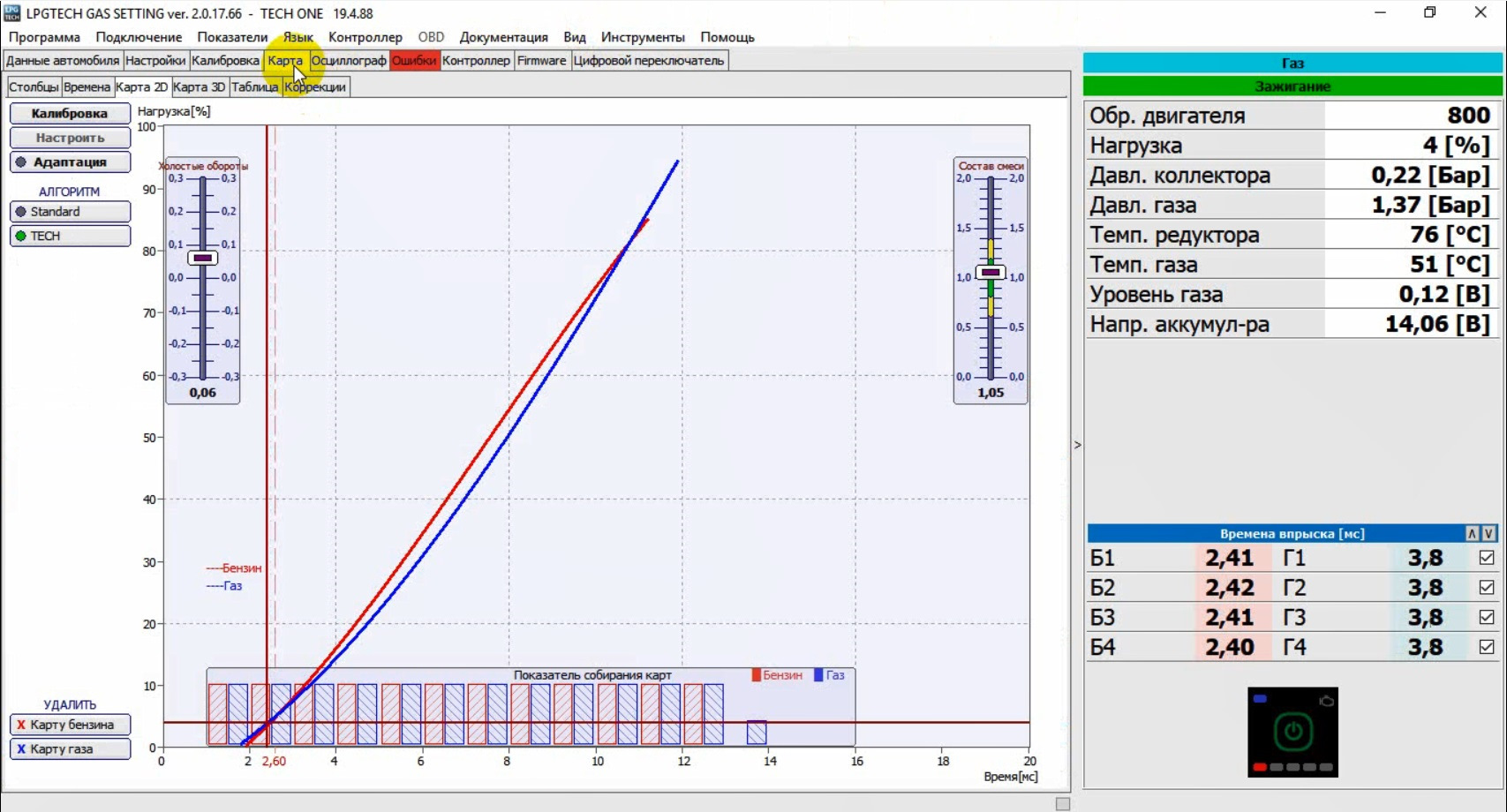This screenshot has width=1507, height=812.
Task: Click the LPGTECH application icon in the title bar
Action: click(x=11, y=13)
